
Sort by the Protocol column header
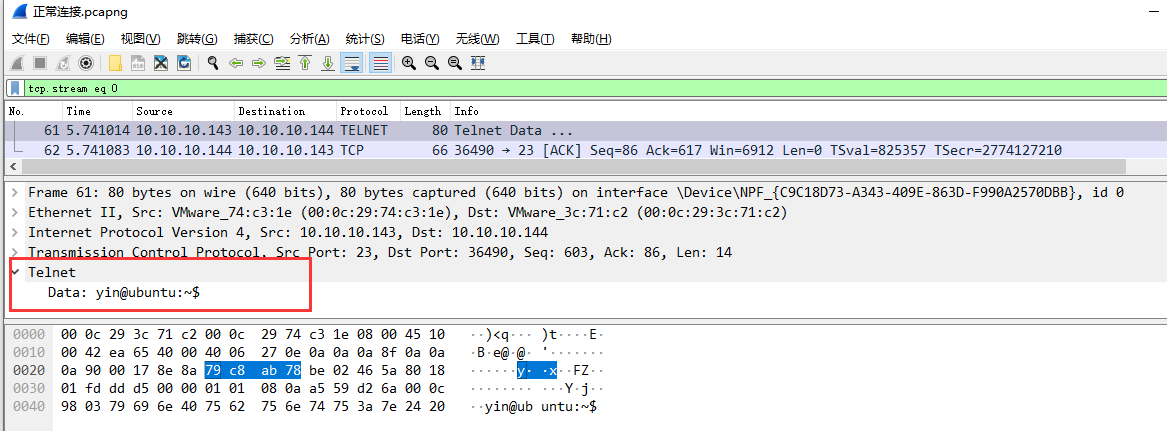pyautogui.click(x=364, y=111)
